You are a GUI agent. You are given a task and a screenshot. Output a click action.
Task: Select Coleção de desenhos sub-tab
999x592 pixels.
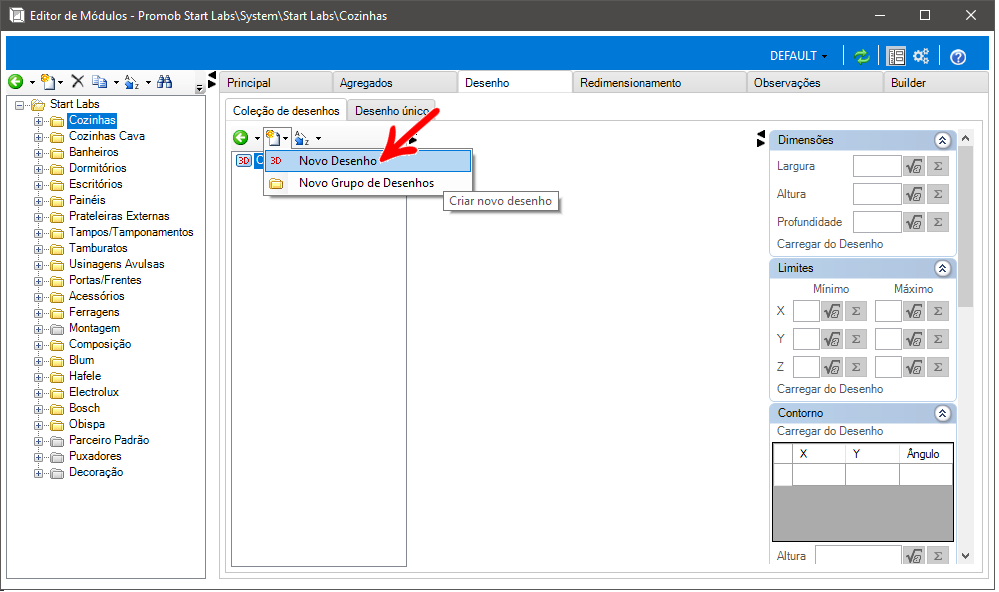(286, 111)
